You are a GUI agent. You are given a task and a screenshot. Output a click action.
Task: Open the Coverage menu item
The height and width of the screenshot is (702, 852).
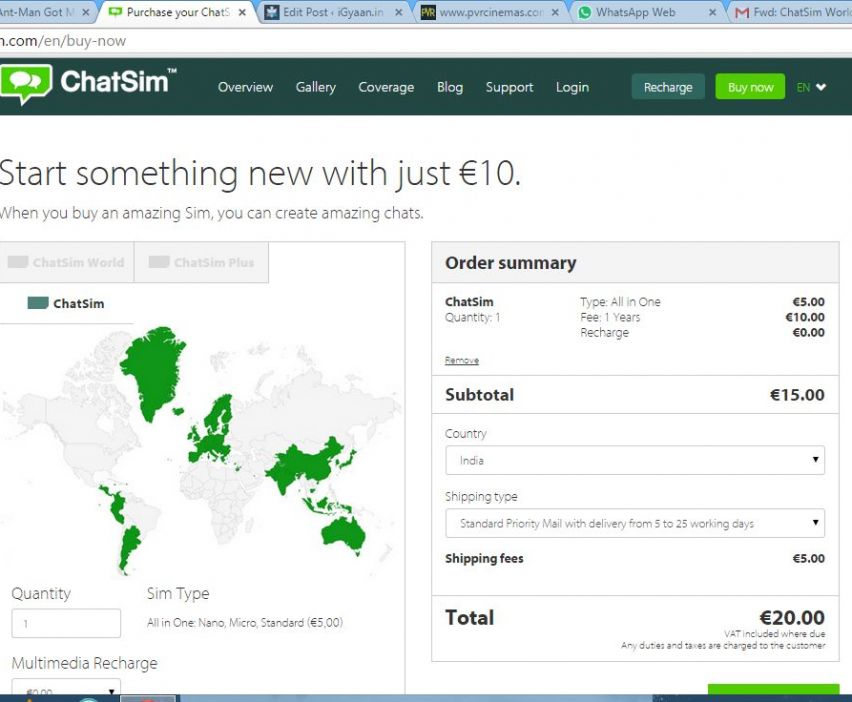pyautogui.click(x=386, y=87)
